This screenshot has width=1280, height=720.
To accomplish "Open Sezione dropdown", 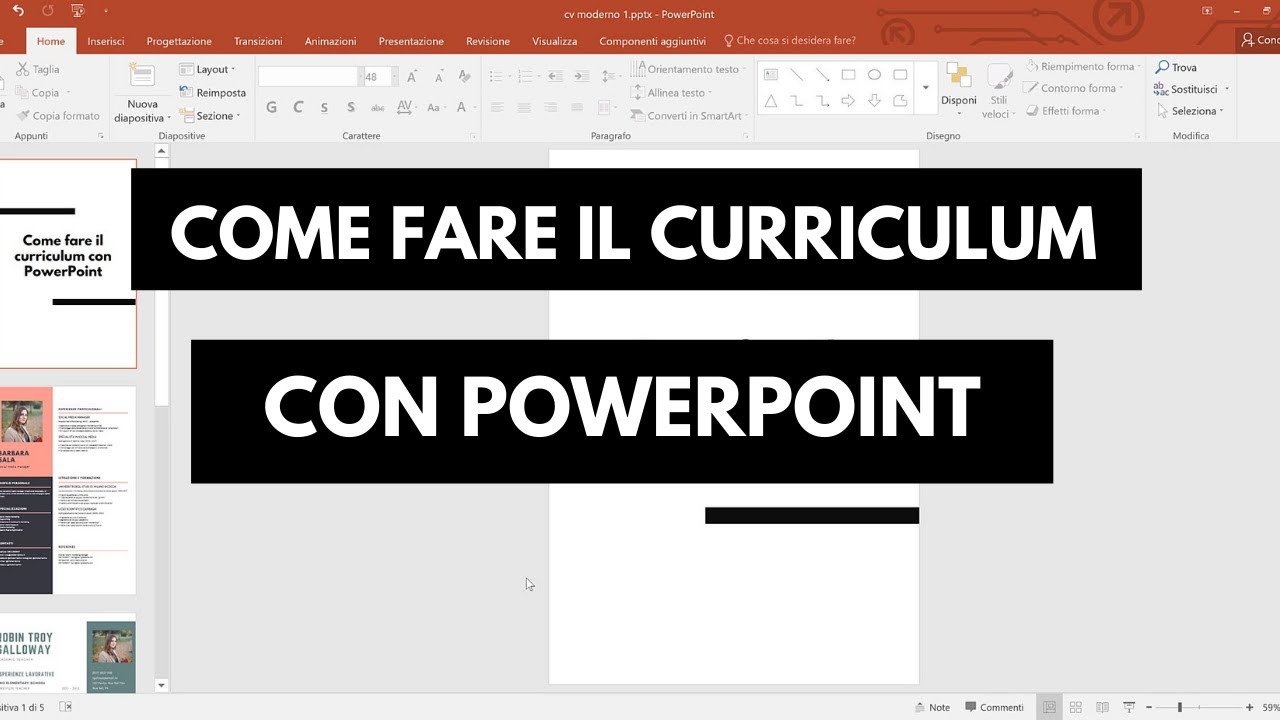I will pos(210,115).
